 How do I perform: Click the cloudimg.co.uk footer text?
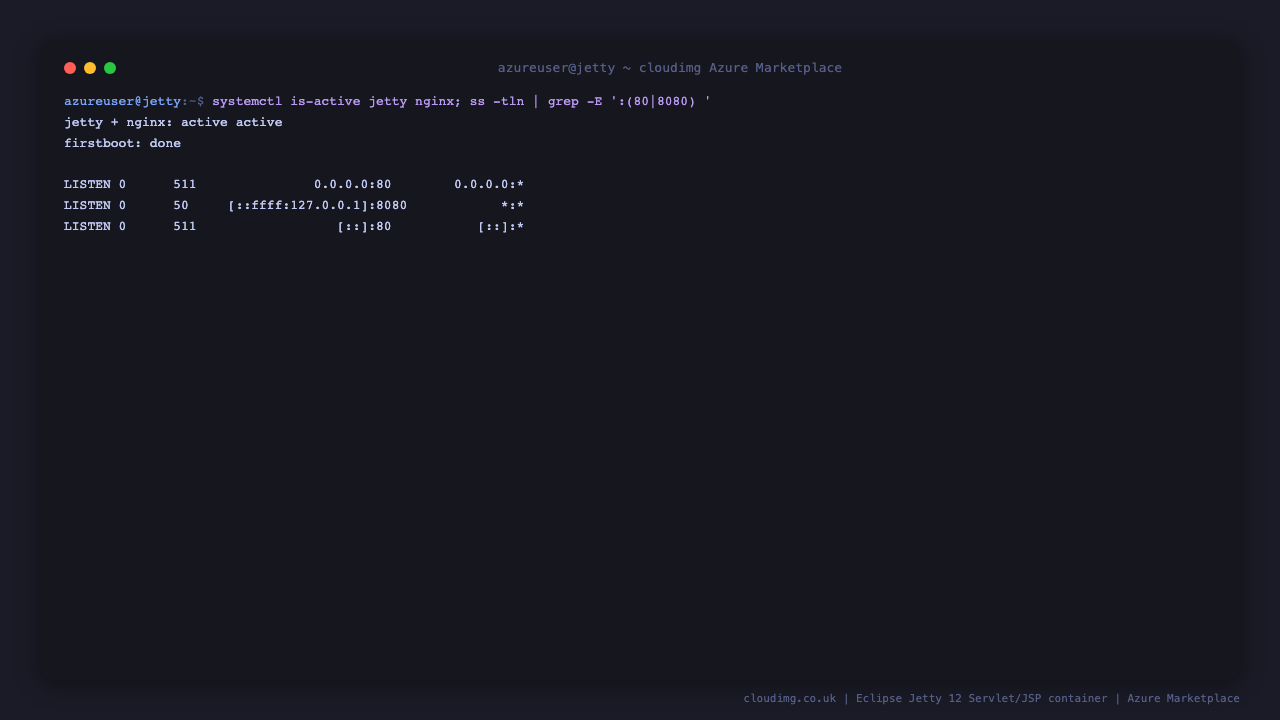(x=790, y=699)
